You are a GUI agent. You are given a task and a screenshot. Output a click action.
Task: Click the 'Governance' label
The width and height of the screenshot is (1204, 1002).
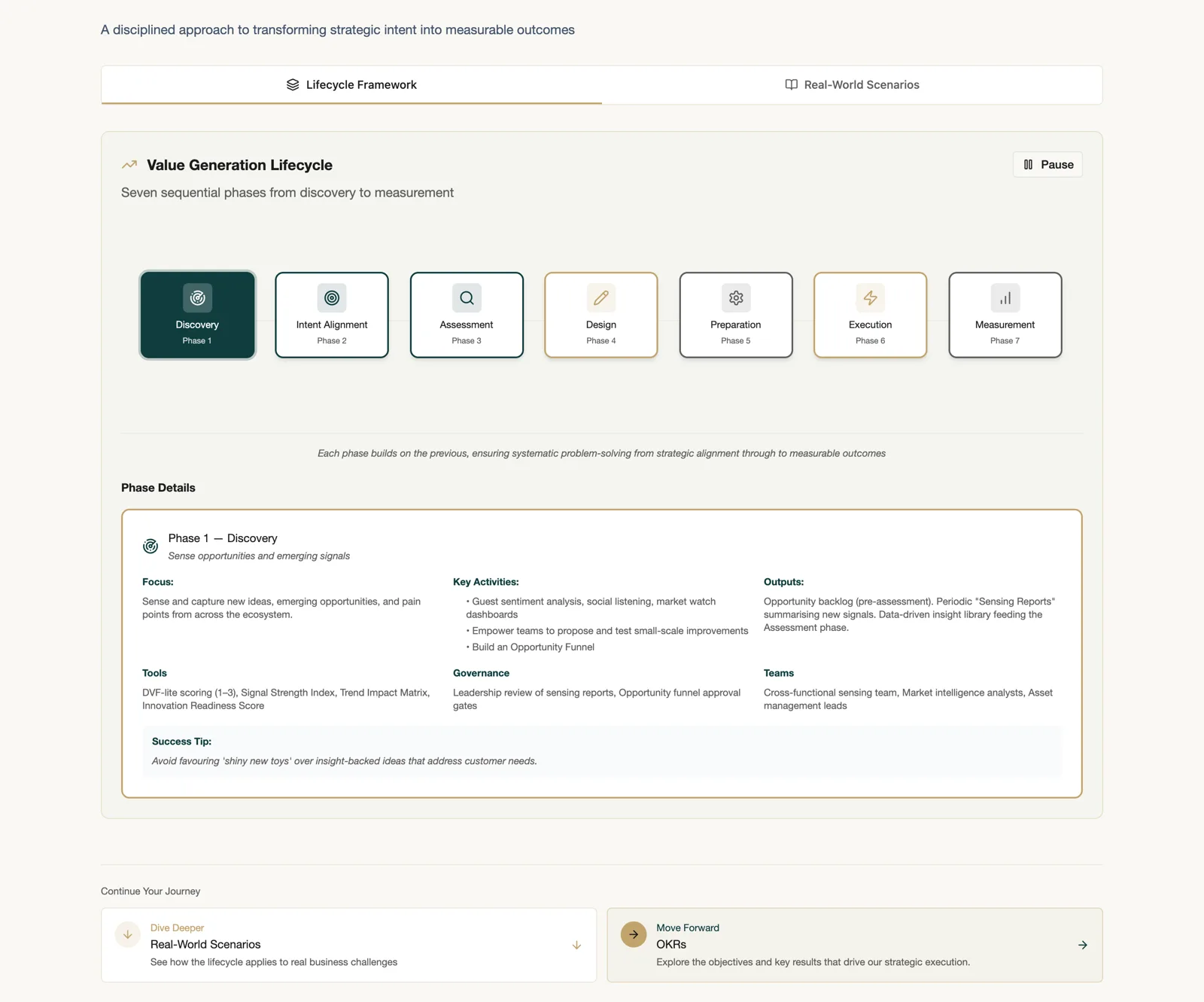point(481,673)
